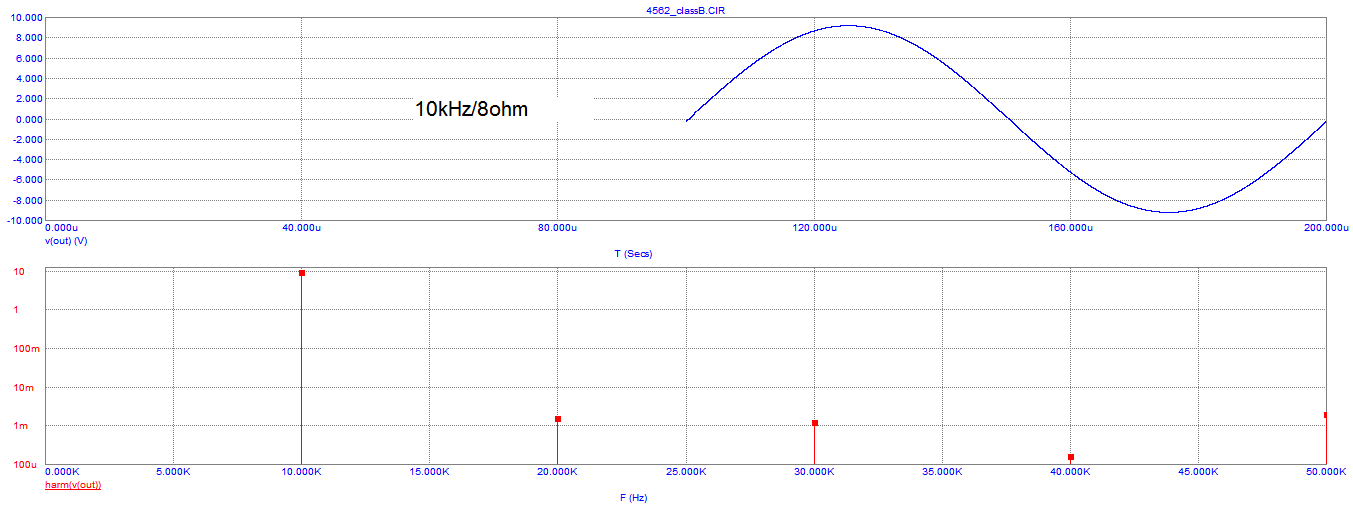Click the 8.000 voltage axis label

29,38
